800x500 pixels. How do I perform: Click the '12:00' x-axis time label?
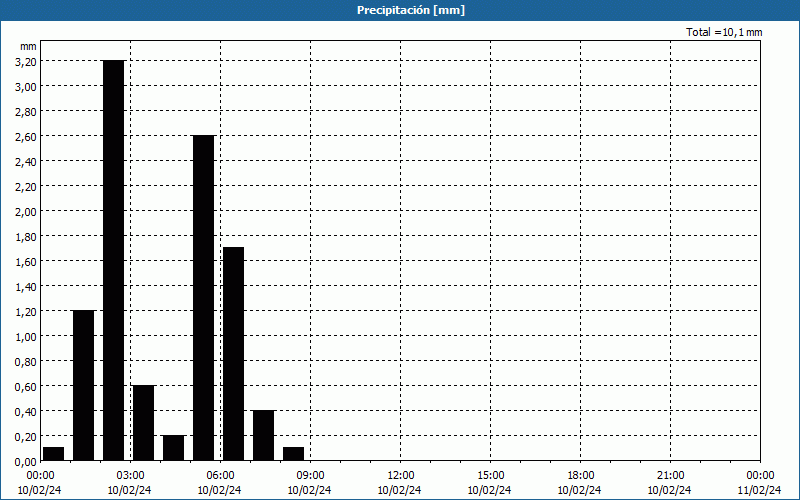click(x=401, y=476)
